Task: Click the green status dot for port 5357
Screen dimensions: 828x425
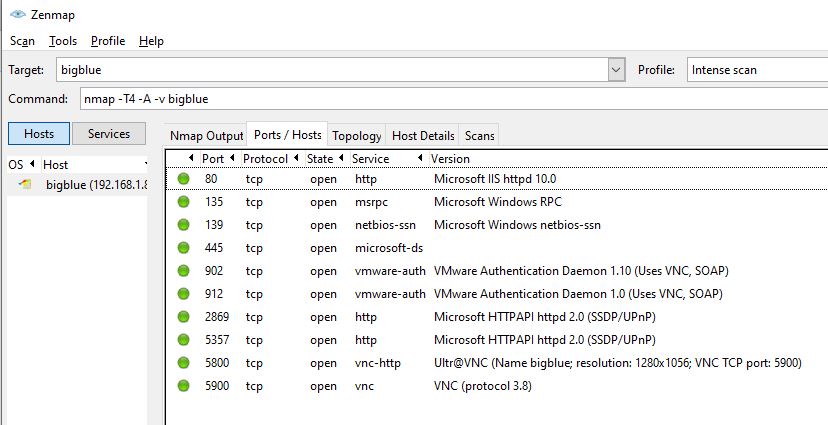Action: coord(183,340)
